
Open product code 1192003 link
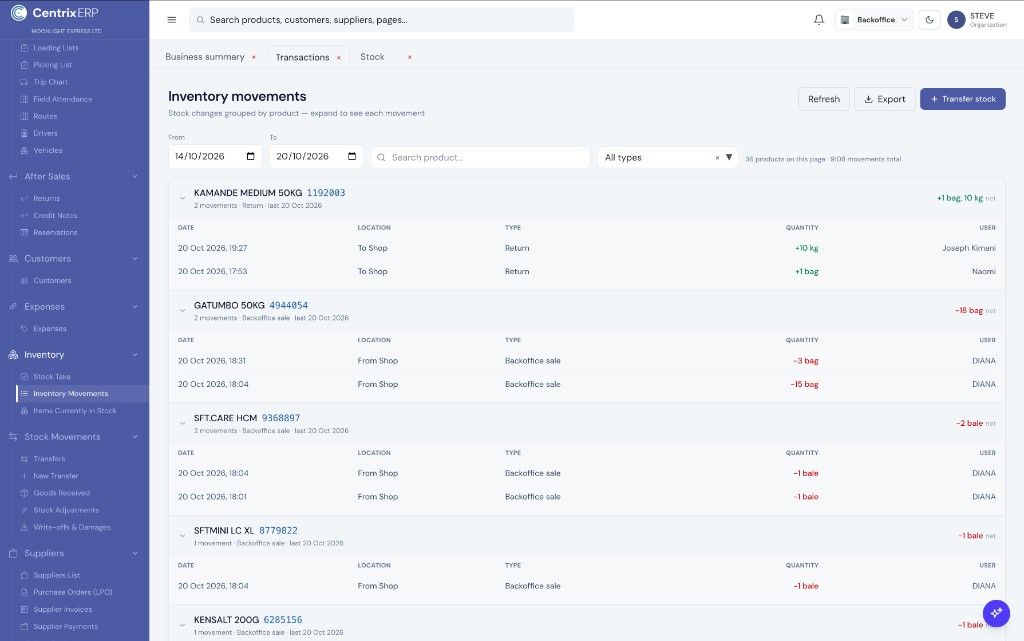click(x=326, y=193)
